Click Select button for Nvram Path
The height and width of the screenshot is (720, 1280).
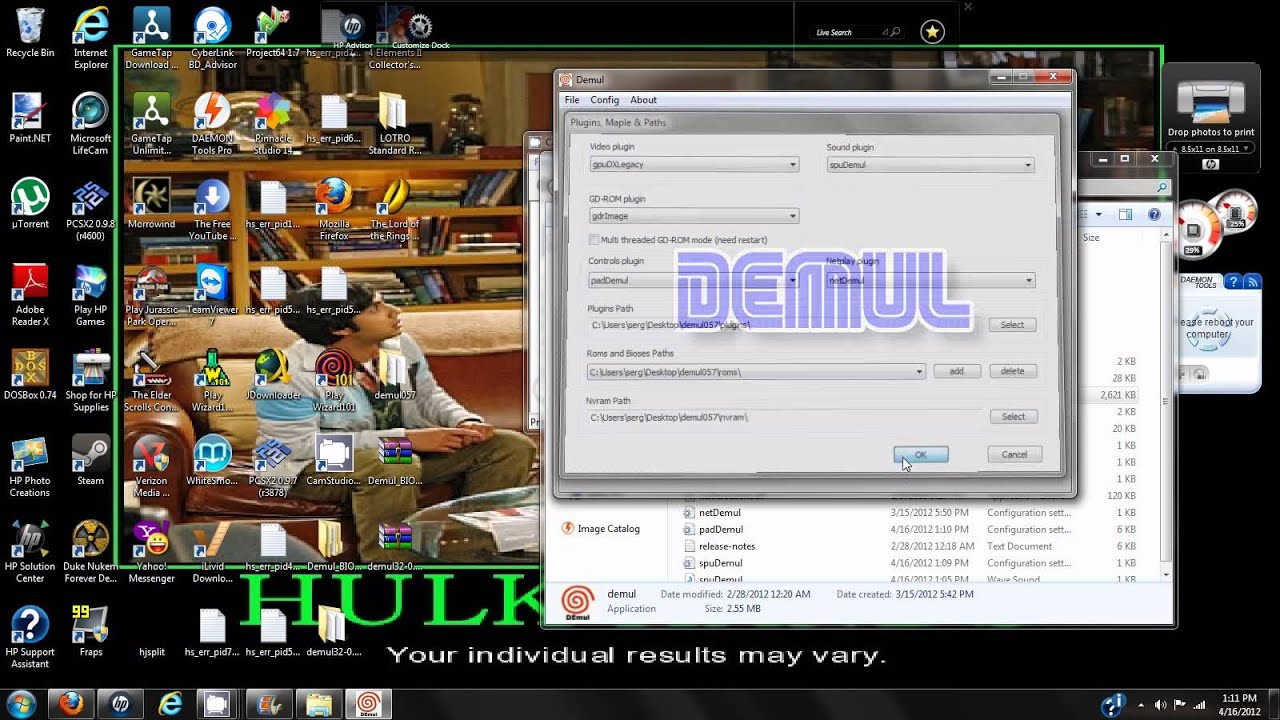click(1013, 417)
